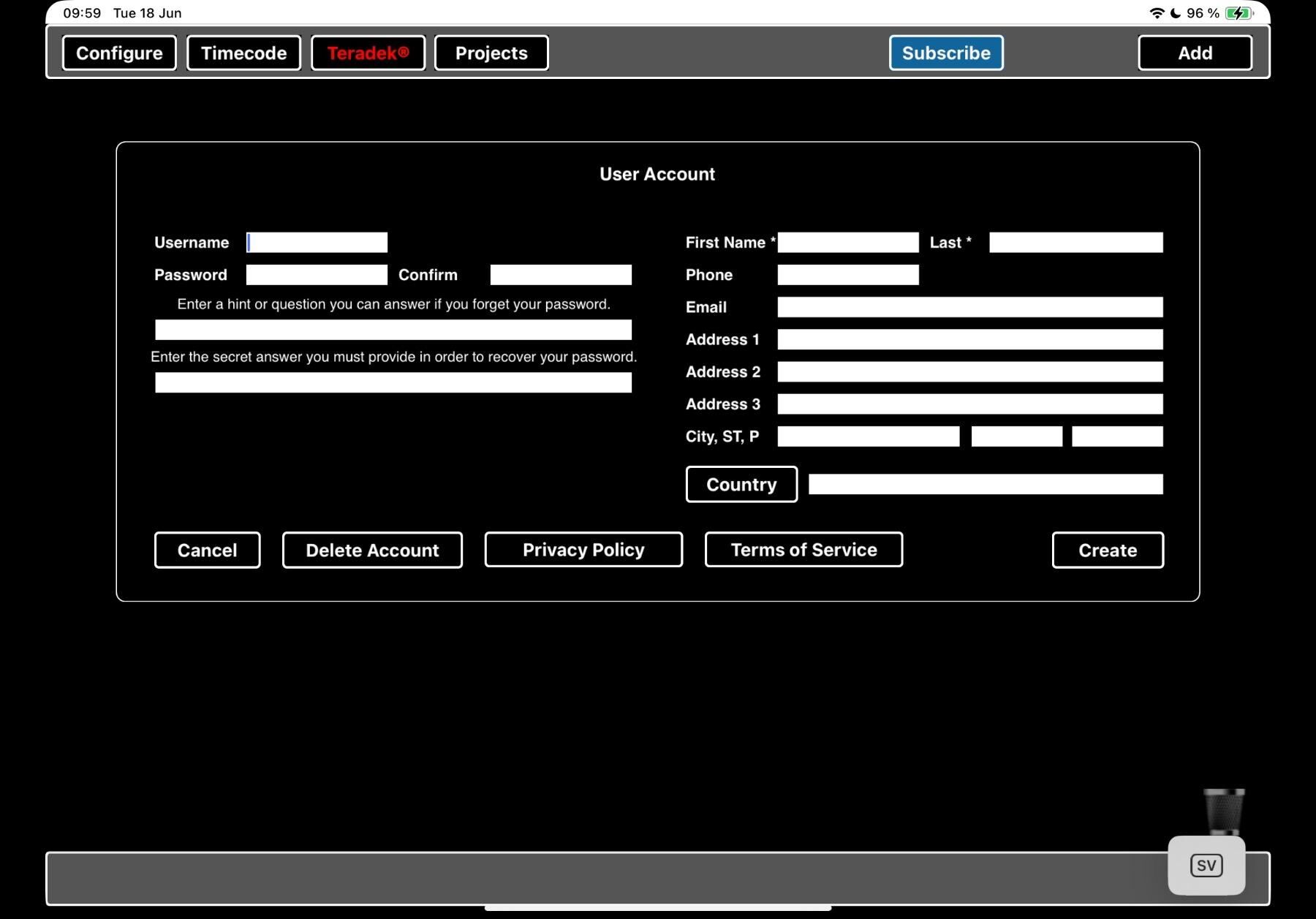Click the Phone number field
1316x919 pixels.
coord(848,275)
